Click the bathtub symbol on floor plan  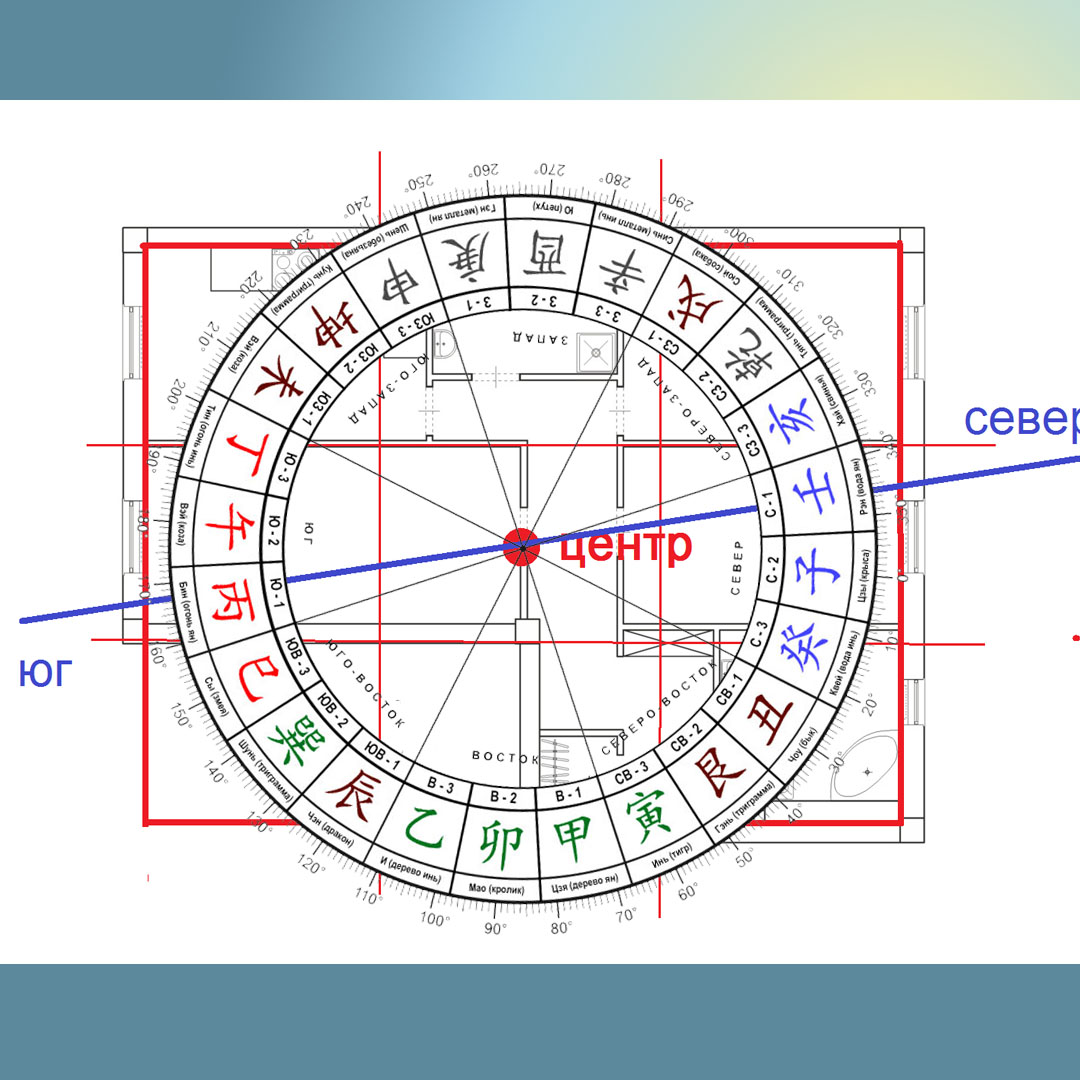coord(866,767)
